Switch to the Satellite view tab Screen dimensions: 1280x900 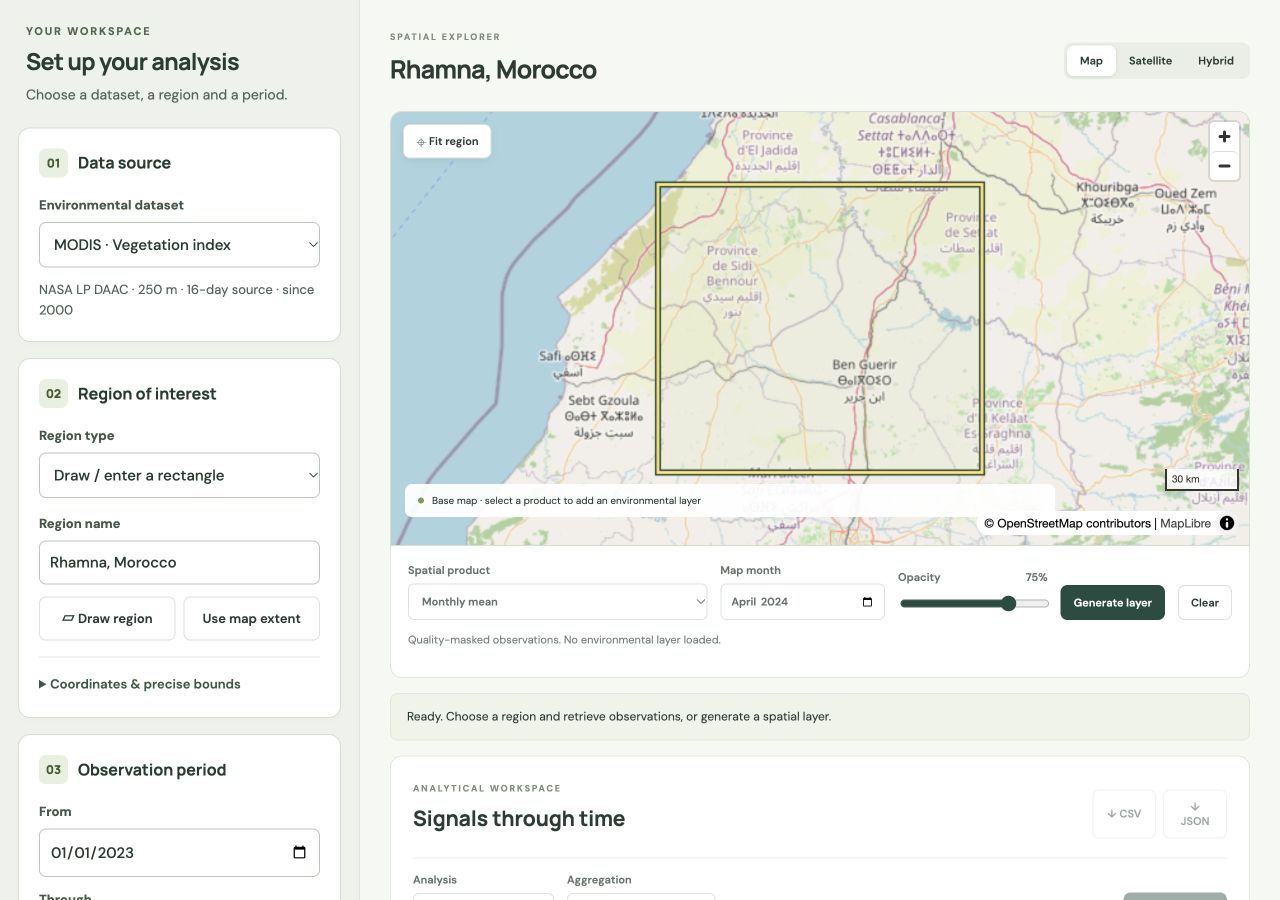coord(1150,61)
